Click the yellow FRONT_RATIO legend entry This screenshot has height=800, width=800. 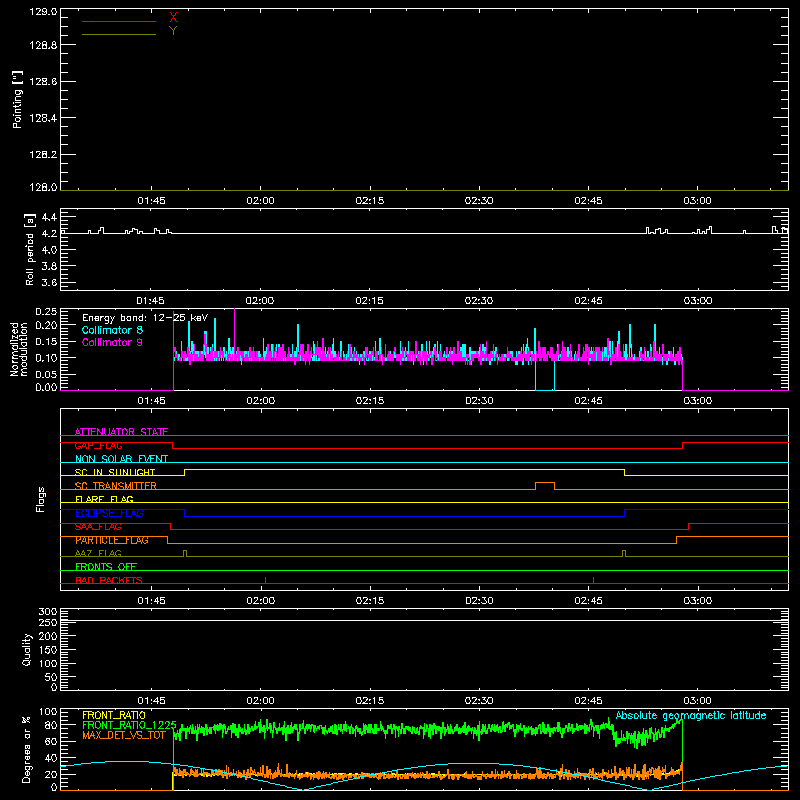click(114, 715)
